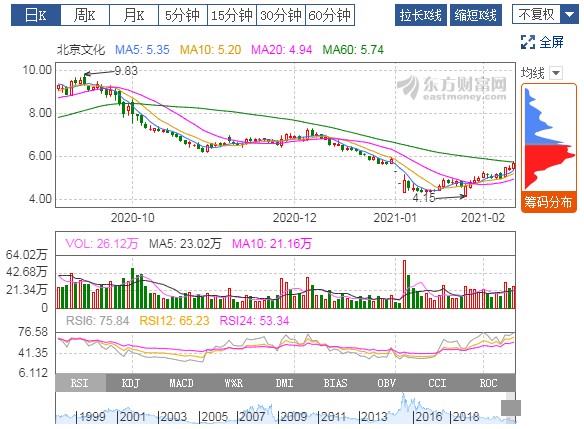
Task: Select the 5分钟 chart period
Action: (182, 15)
